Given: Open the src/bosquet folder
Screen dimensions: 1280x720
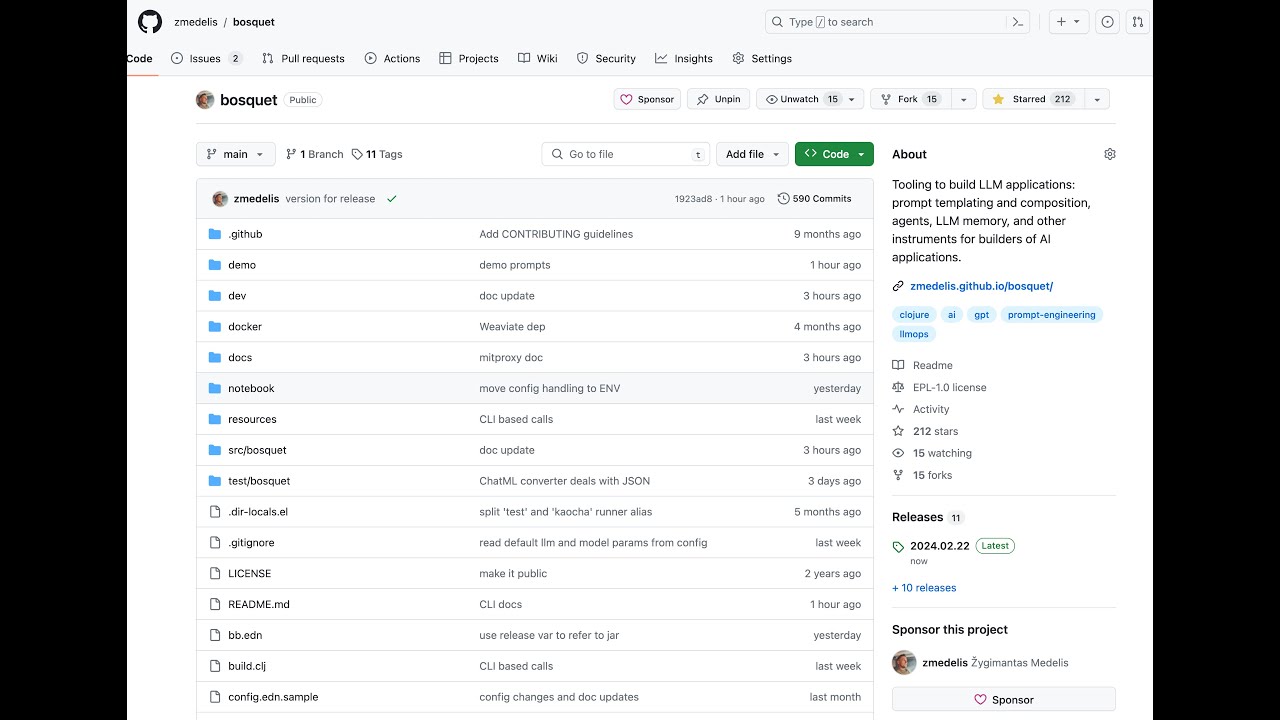Looking at the screenshot, I should tap(257, 450).
